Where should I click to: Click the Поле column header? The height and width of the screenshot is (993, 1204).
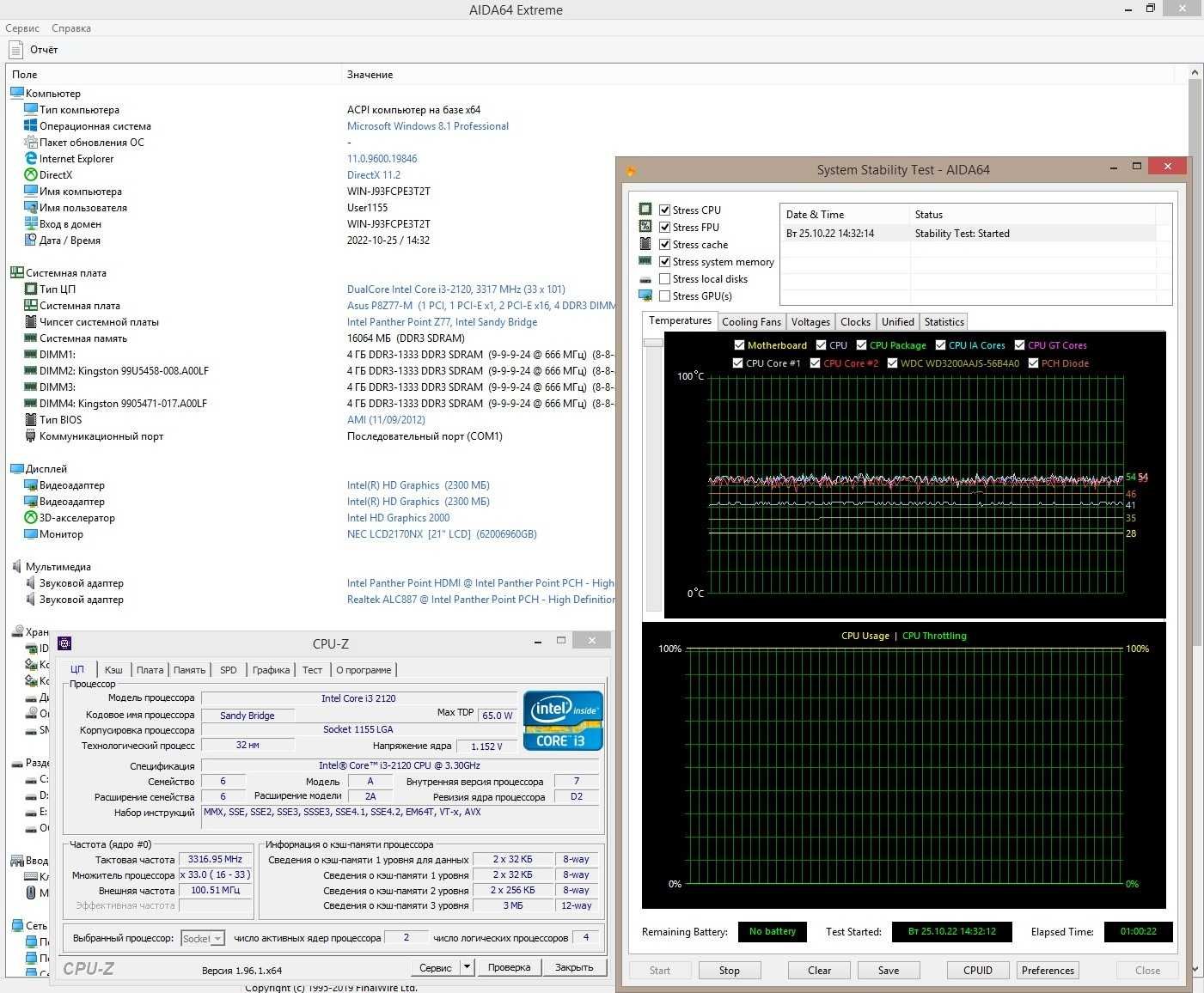(24, 75)
